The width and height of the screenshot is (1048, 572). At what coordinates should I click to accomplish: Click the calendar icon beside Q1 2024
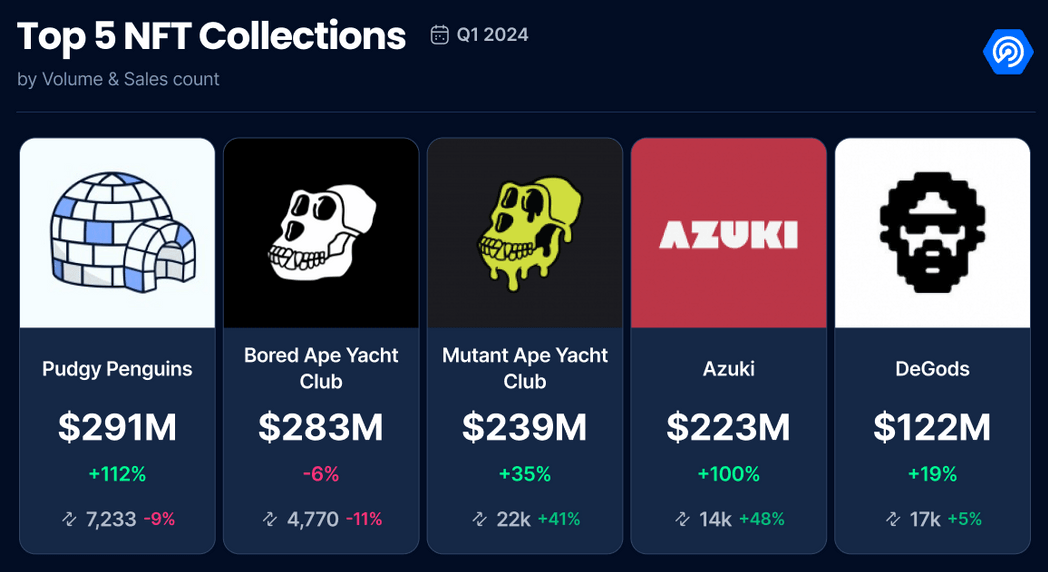(439, 35)
